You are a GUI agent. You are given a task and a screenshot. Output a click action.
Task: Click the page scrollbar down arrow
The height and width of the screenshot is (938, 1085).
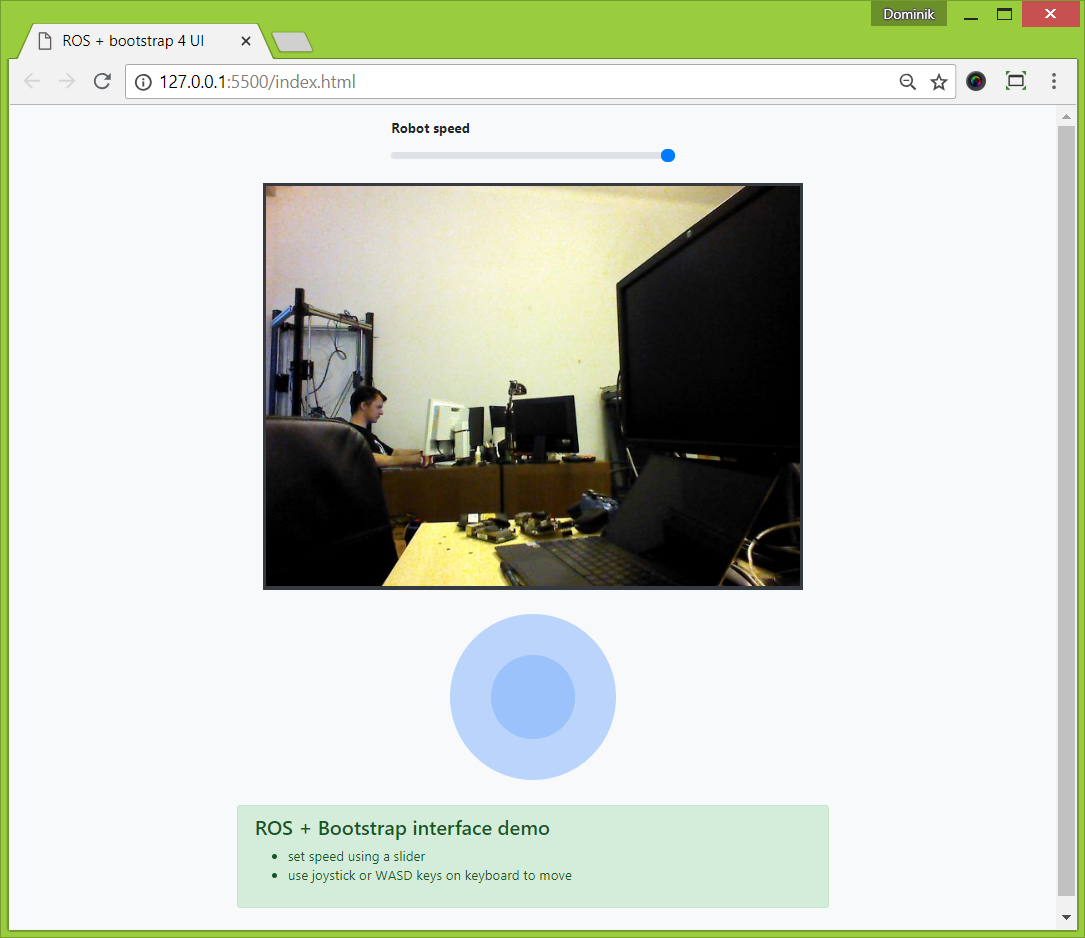pyautogui.click(x=1066, y=917)
